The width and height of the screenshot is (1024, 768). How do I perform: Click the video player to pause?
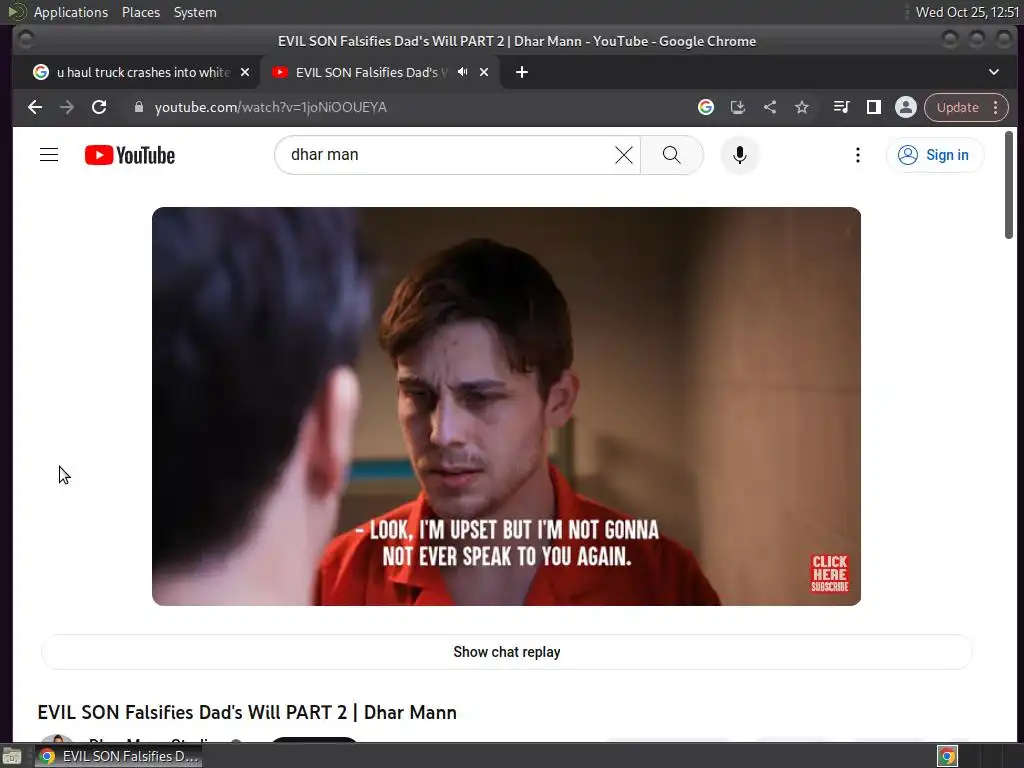(506, 406)
